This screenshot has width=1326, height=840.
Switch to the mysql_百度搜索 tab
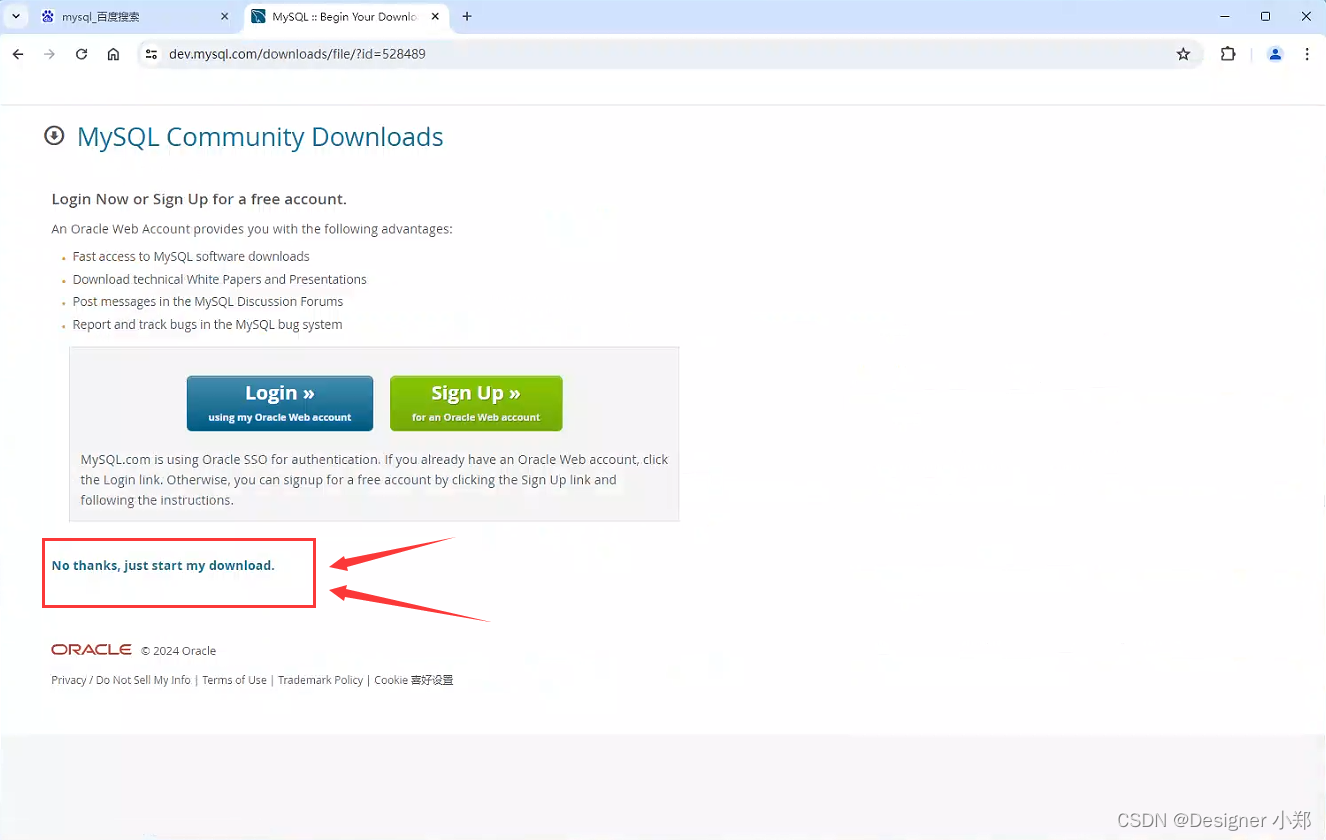click(x=135, y=17)
